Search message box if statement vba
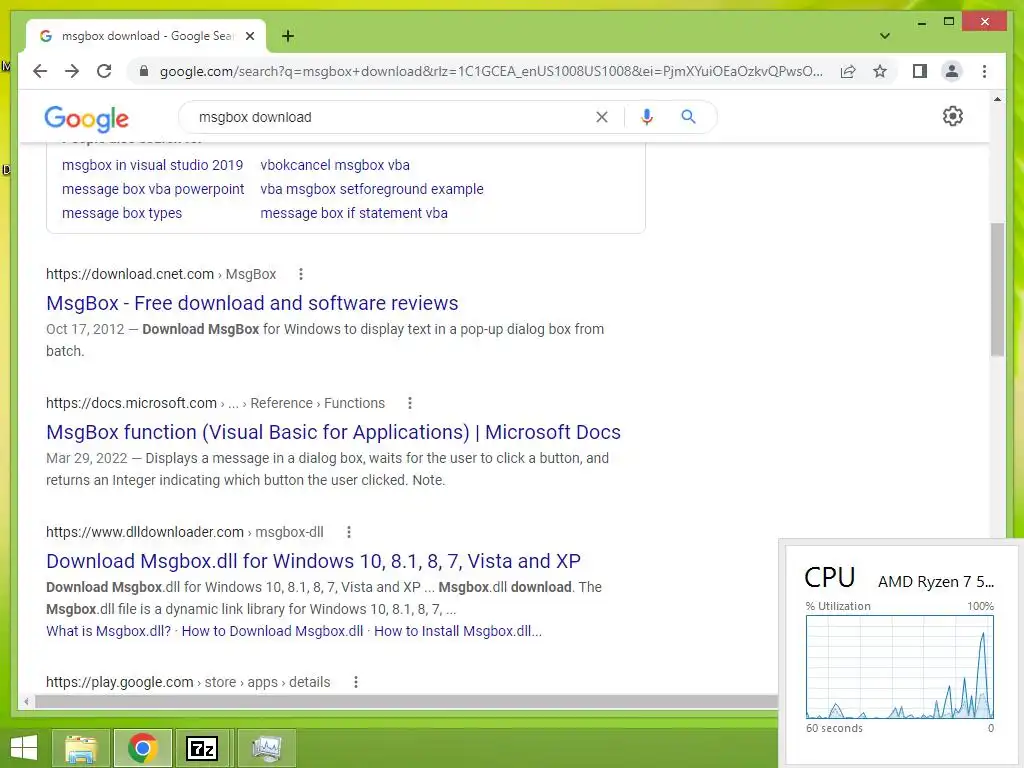Viewport: 1024px width, 768px height. click(354, 214)
